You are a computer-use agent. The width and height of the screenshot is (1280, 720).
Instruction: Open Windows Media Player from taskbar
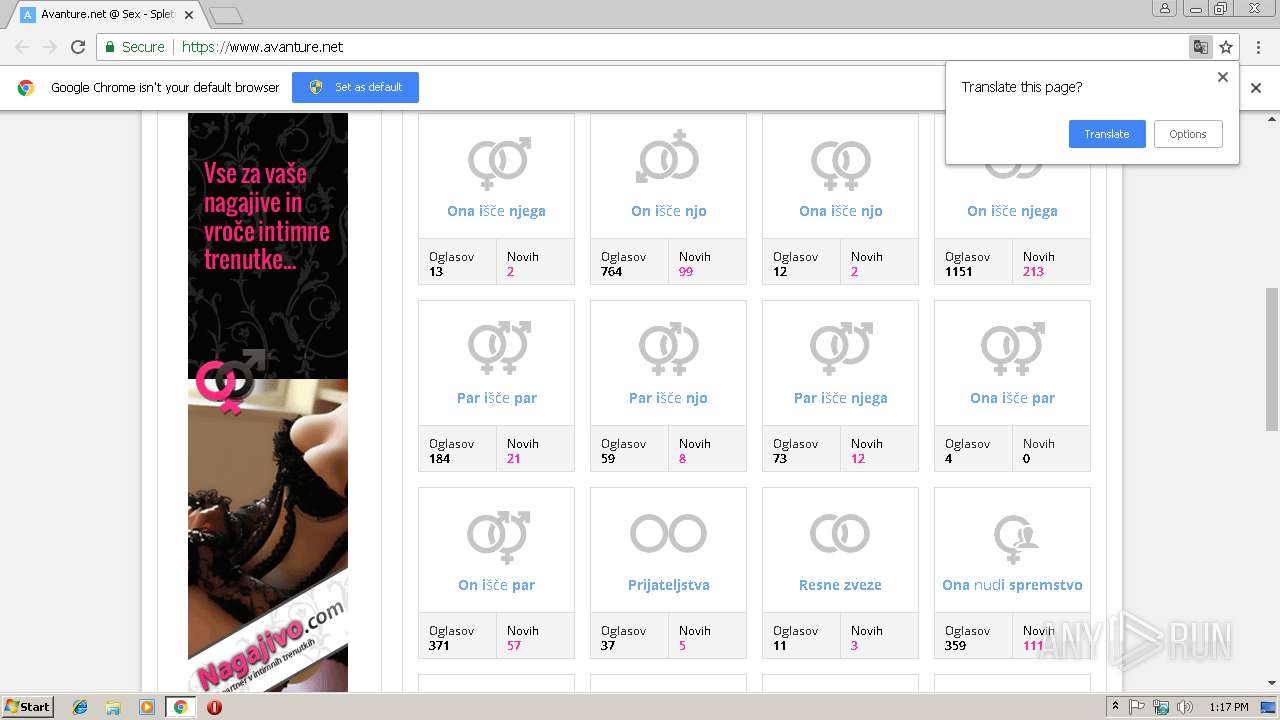coord(147,707)
